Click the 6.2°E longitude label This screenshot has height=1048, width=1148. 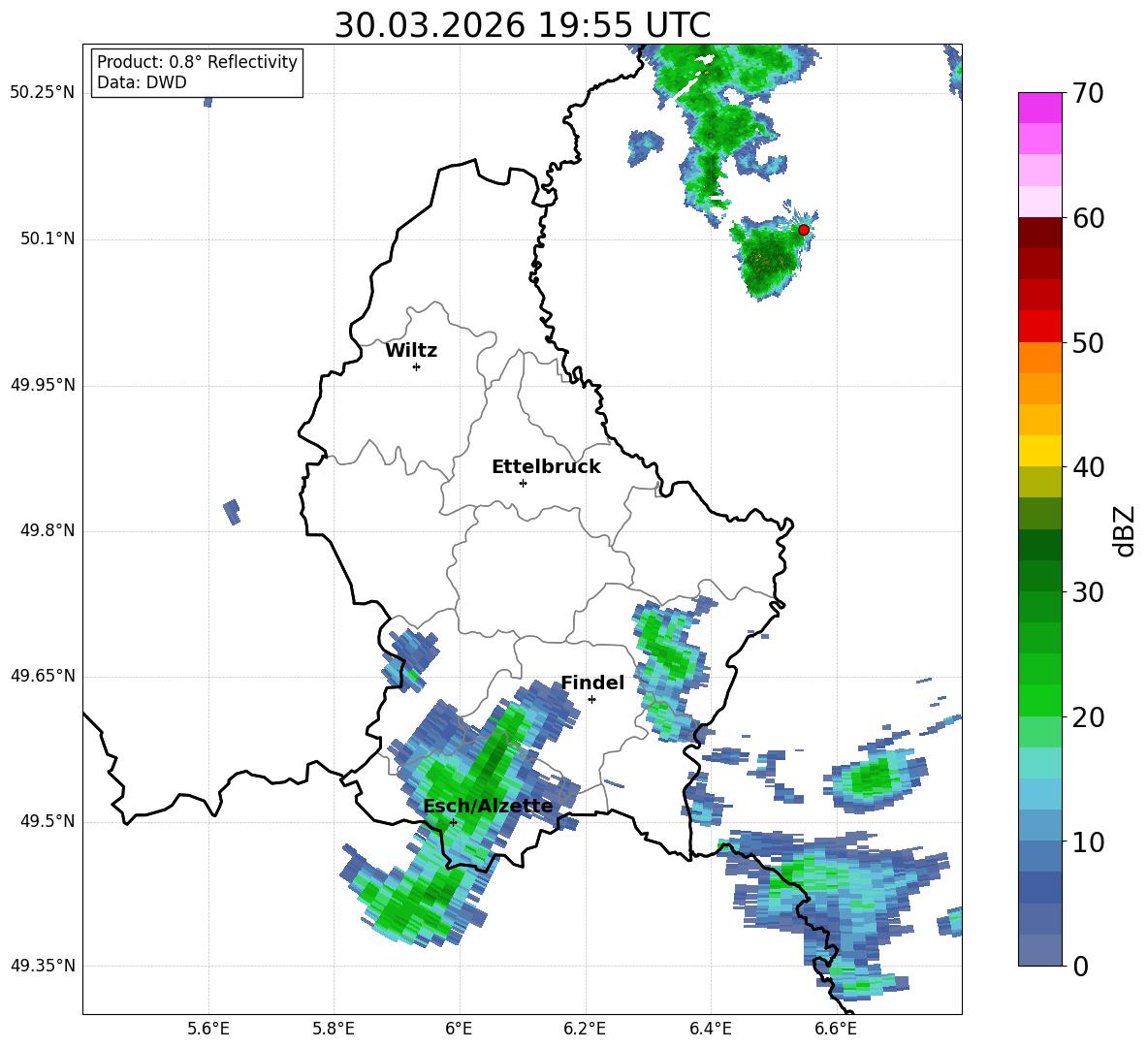tap(585, 1030)
